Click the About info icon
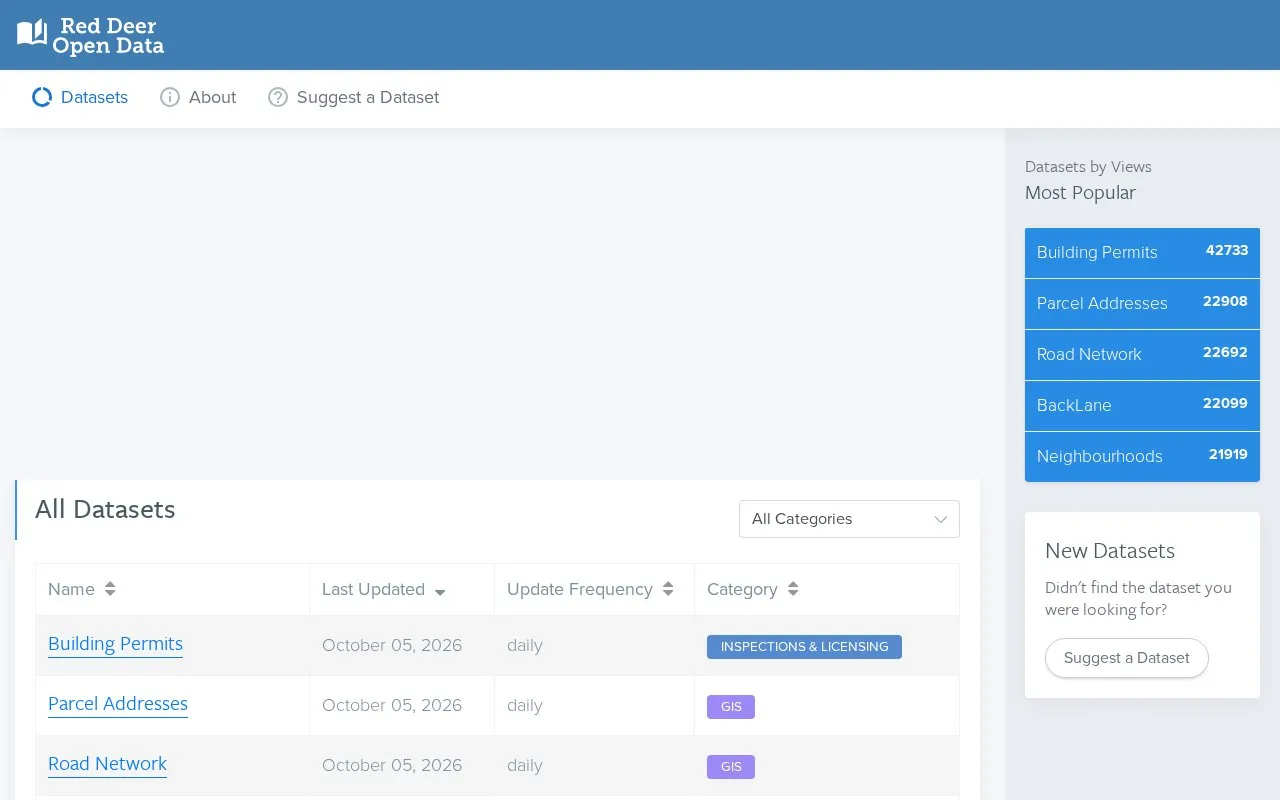Image resolution: width=1280 pixels, height=800 pixels. 170,97
